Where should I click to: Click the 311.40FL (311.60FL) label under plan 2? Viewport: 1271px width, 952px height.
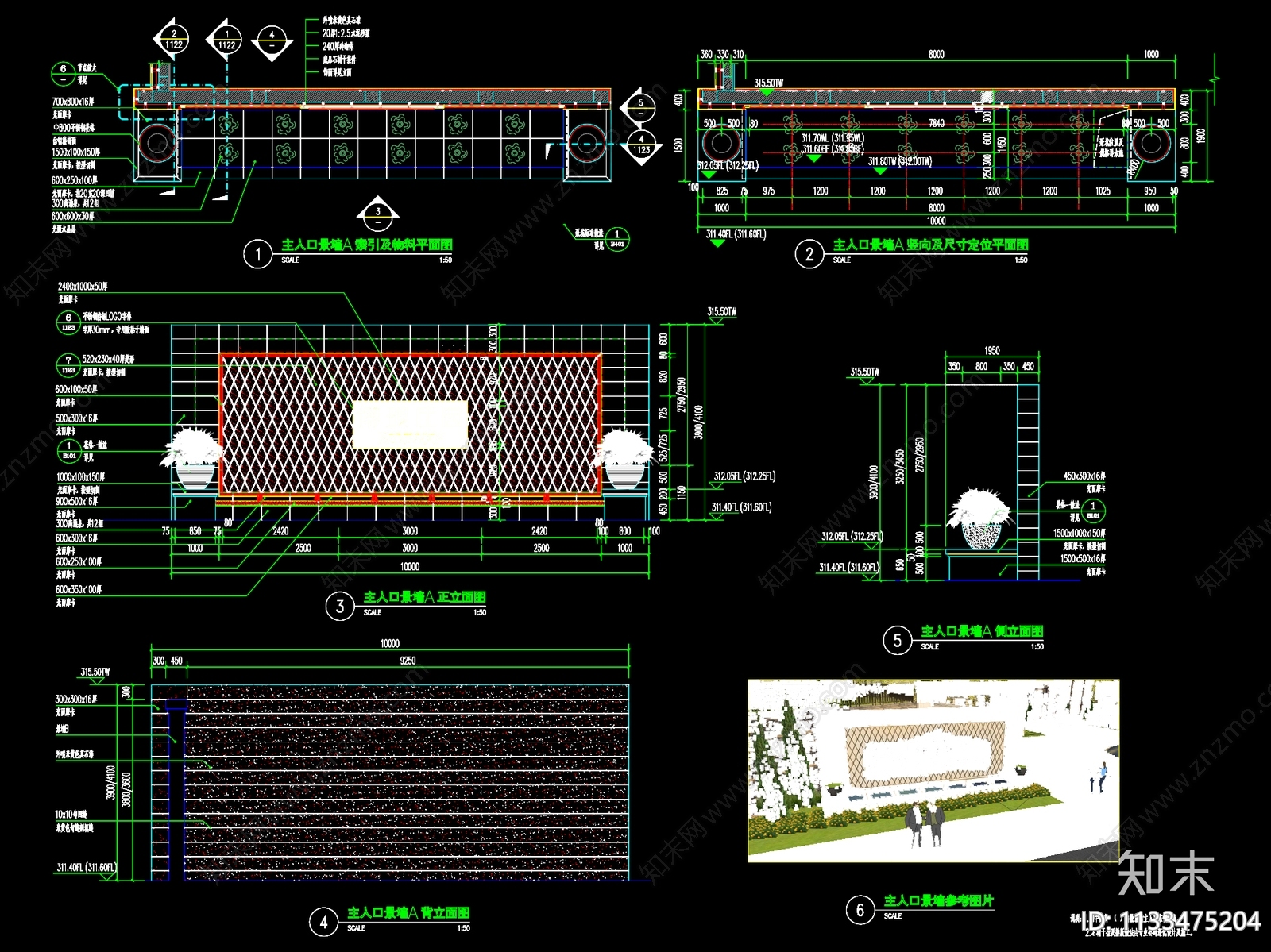[x=736, y=234]
